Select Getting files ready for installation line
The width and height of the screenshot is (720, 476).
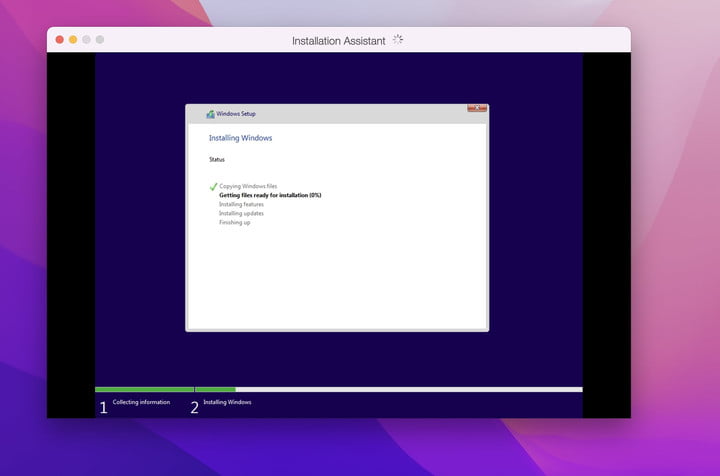coord(270,195)
